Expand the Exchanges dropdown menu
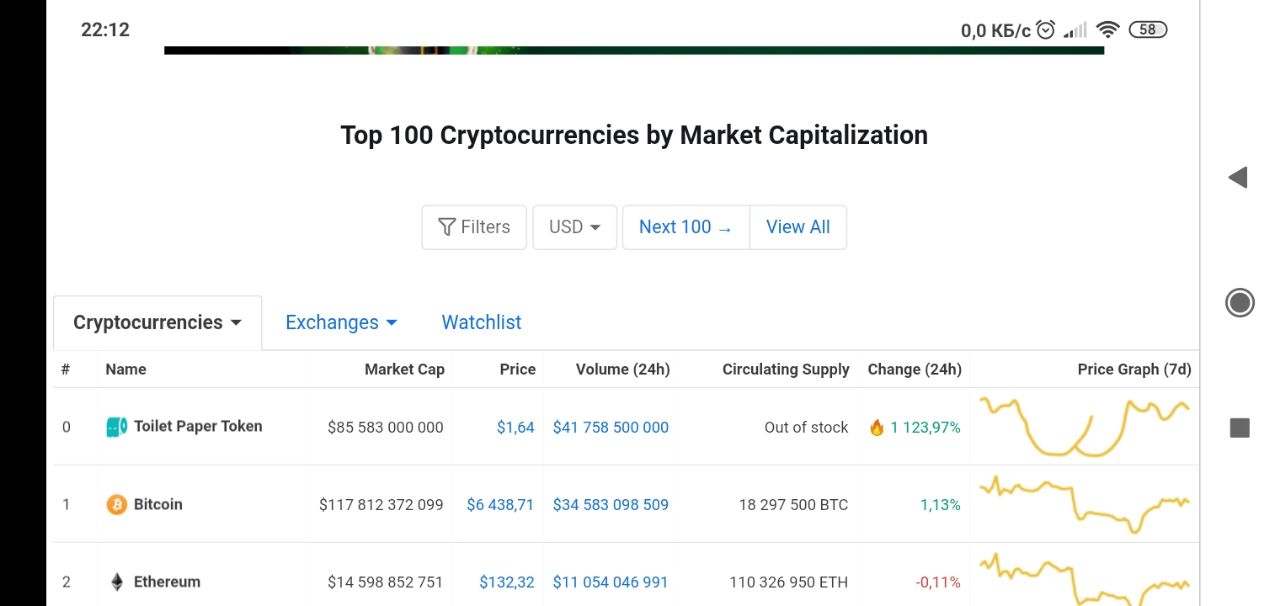 pyautogui.click(x=341, y=322)
